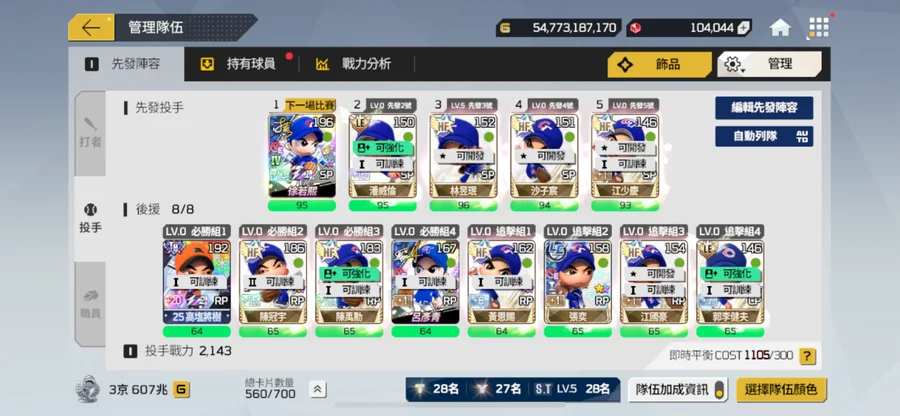900x416 pixels.
Task: Go back with the yellow arrow icon
Action: (x=91, y=28)
